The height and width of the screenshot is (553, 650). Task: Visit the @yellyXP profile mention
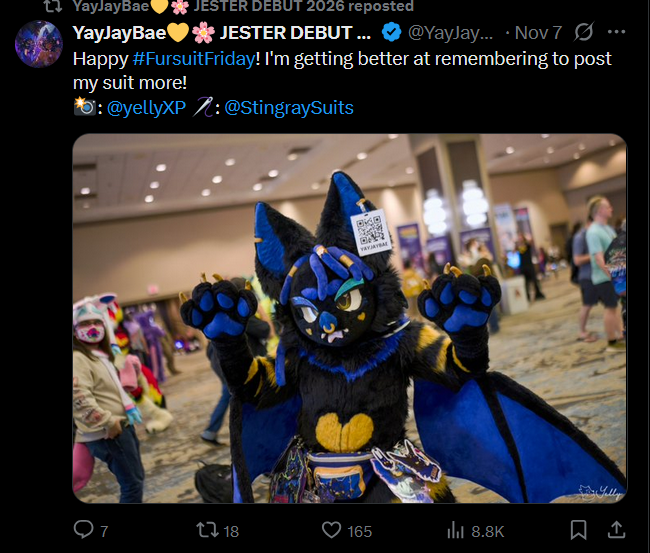pyautogui.click(x=146, y=108)
